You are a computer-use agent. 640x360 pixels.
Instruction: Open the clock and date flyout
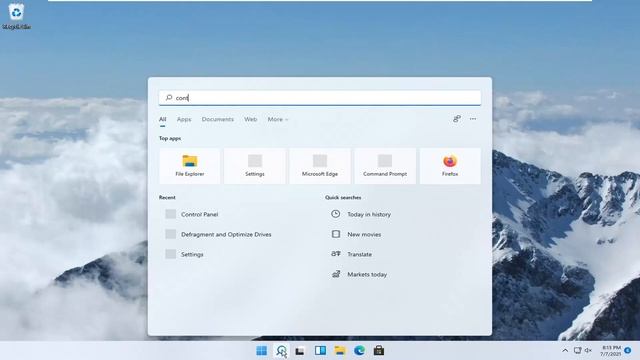point(610,351)
